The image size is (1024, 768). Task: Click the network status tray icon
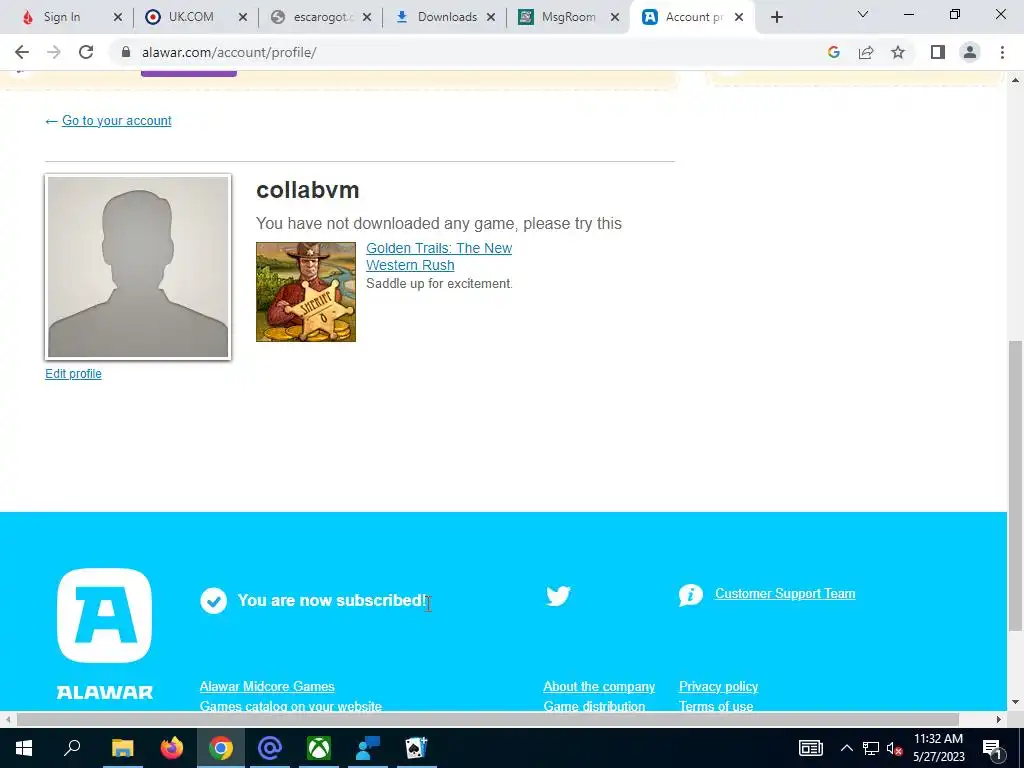(x=871, y=748)
